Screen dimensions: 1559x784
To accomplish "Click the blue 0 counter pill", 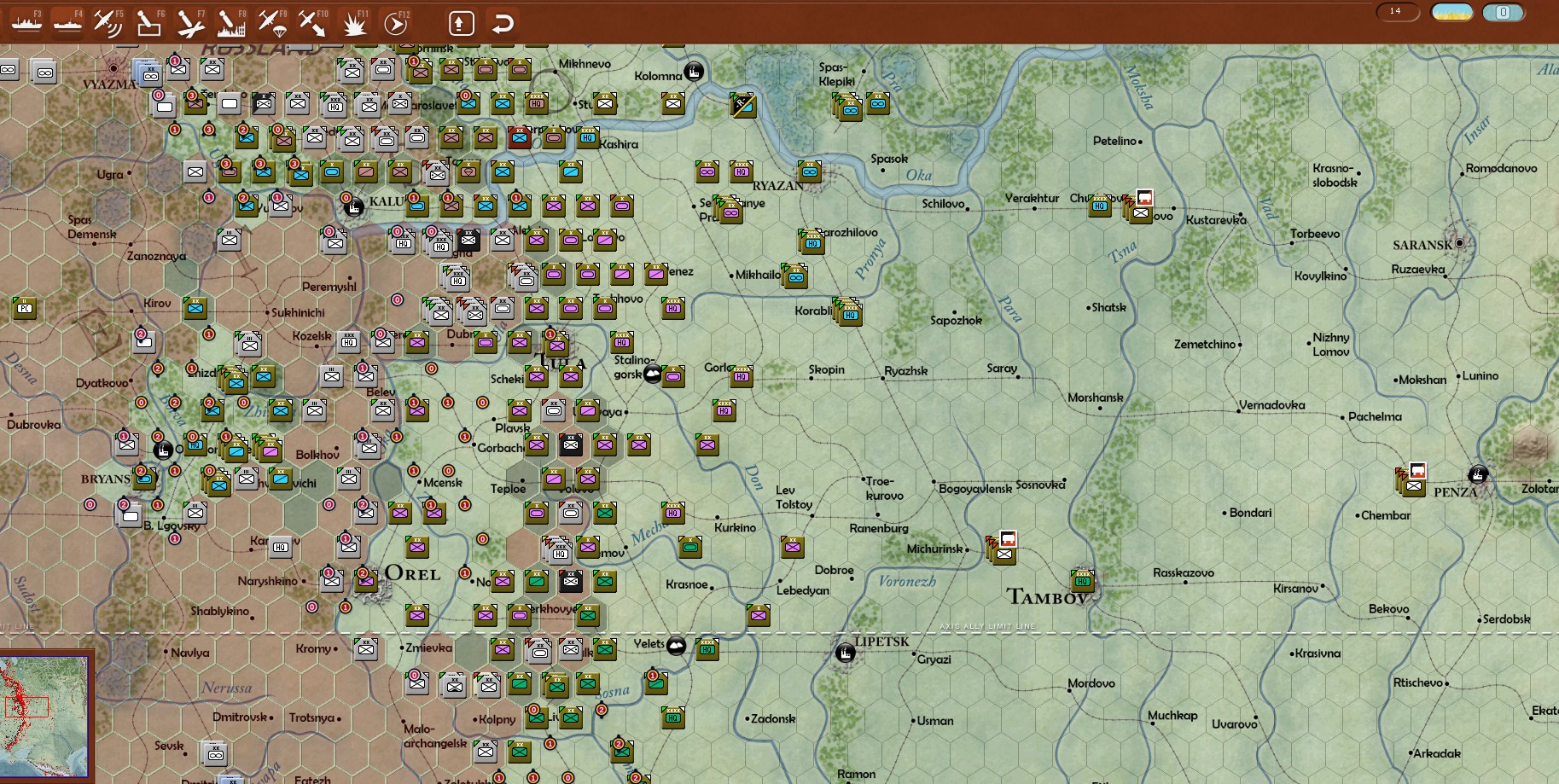I will (x=1504, y=12).
